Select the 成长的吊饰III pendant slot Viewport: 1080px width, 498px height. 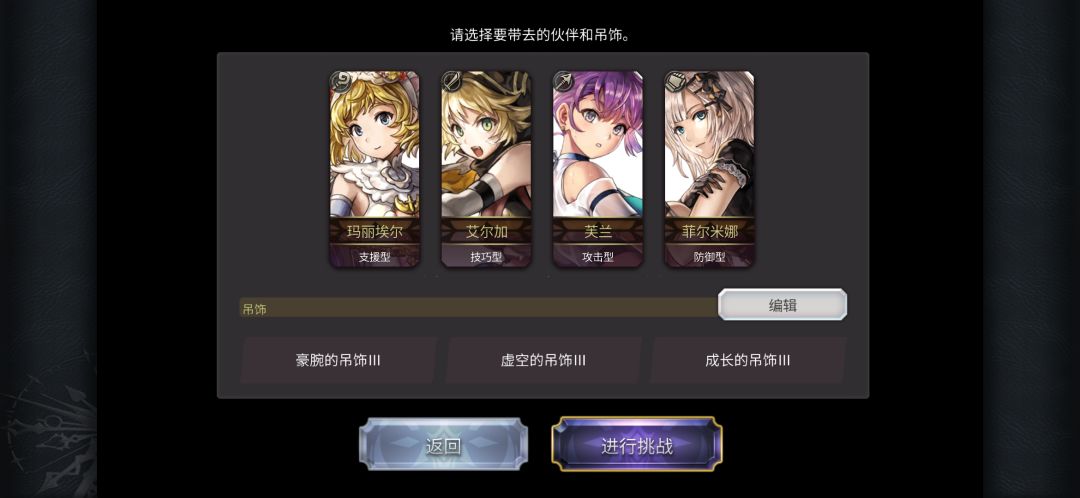coord(747,360)
